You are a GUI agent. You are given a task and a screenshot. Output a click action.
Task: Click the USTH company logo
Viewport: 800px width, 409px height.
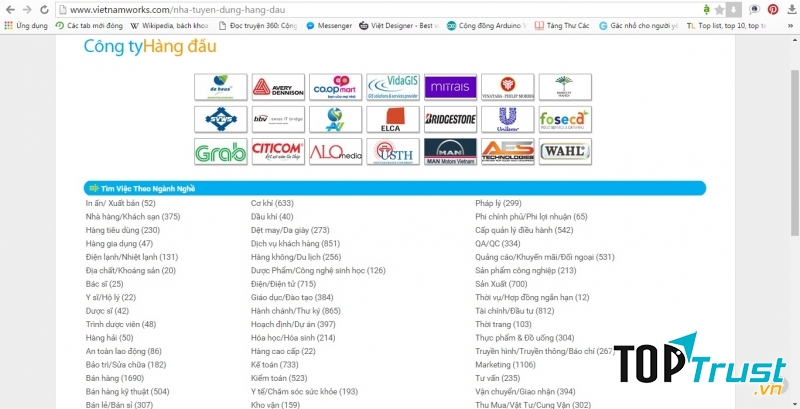point(393,151)
